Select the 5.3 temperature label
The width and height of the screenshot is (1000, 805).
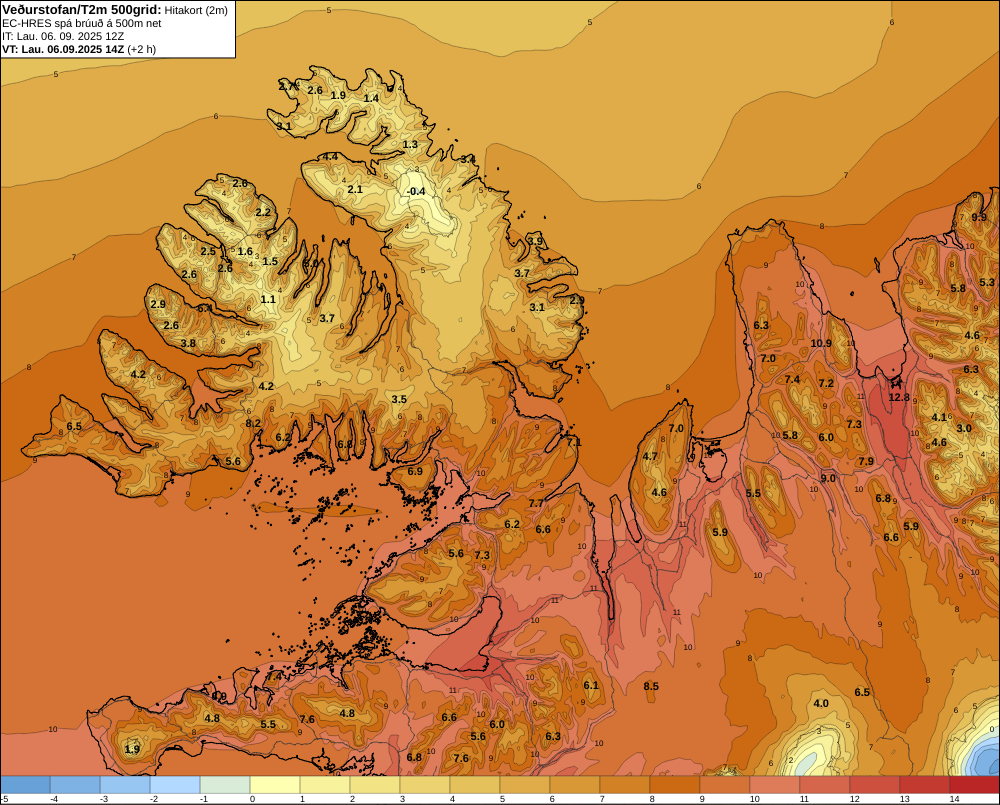coord(987,282)
